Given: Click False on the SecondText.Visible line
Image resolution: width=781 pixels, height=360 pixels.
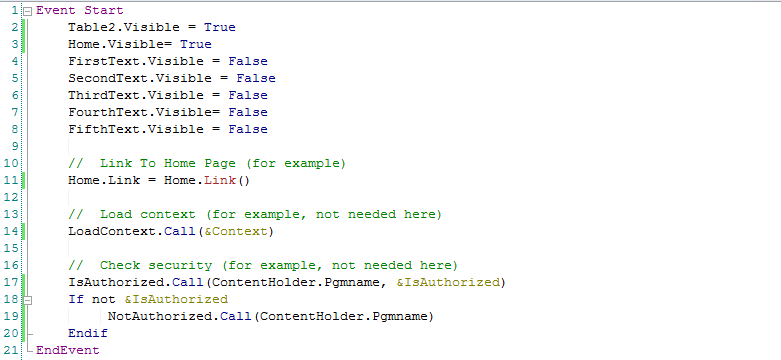Looking at the screenshot, I should pos(256,78).
